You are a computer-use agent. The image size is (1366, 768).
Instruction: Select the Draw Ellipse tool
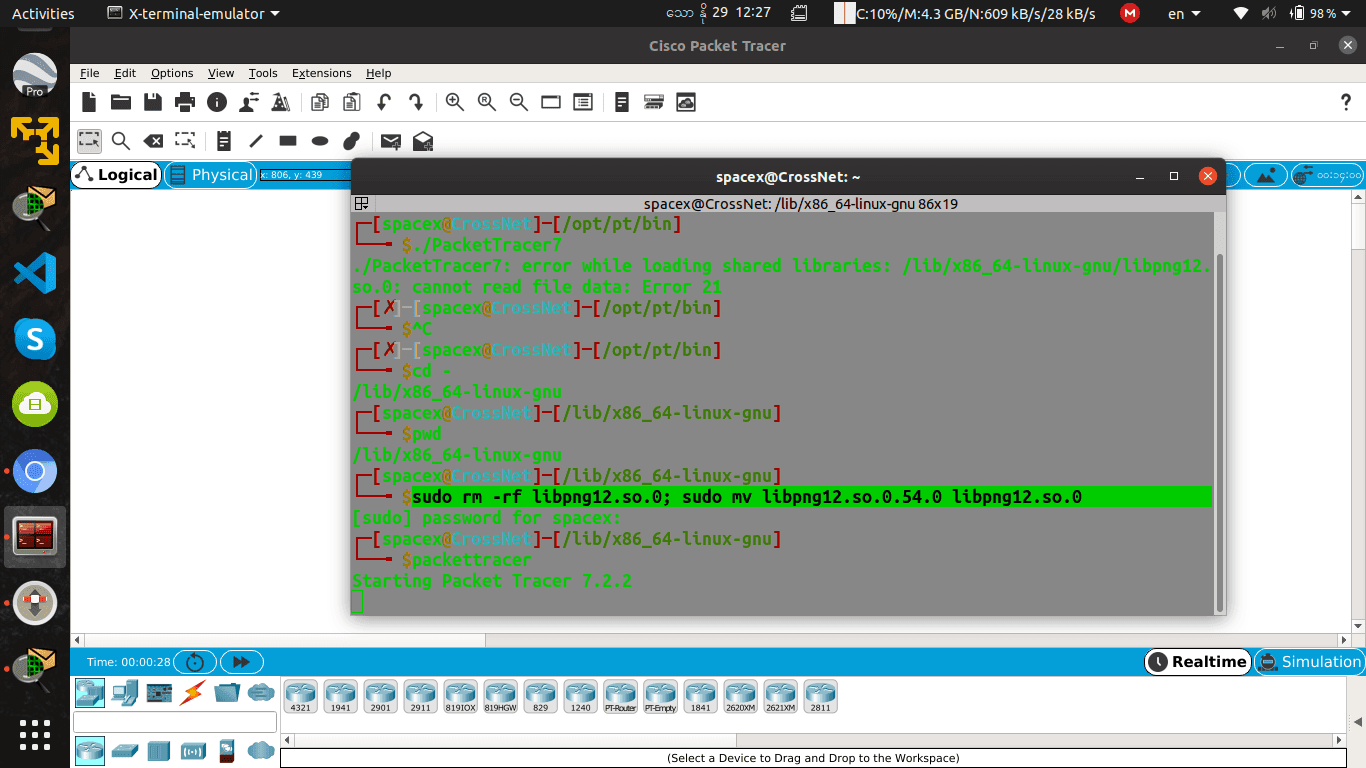tap(320, 141)
